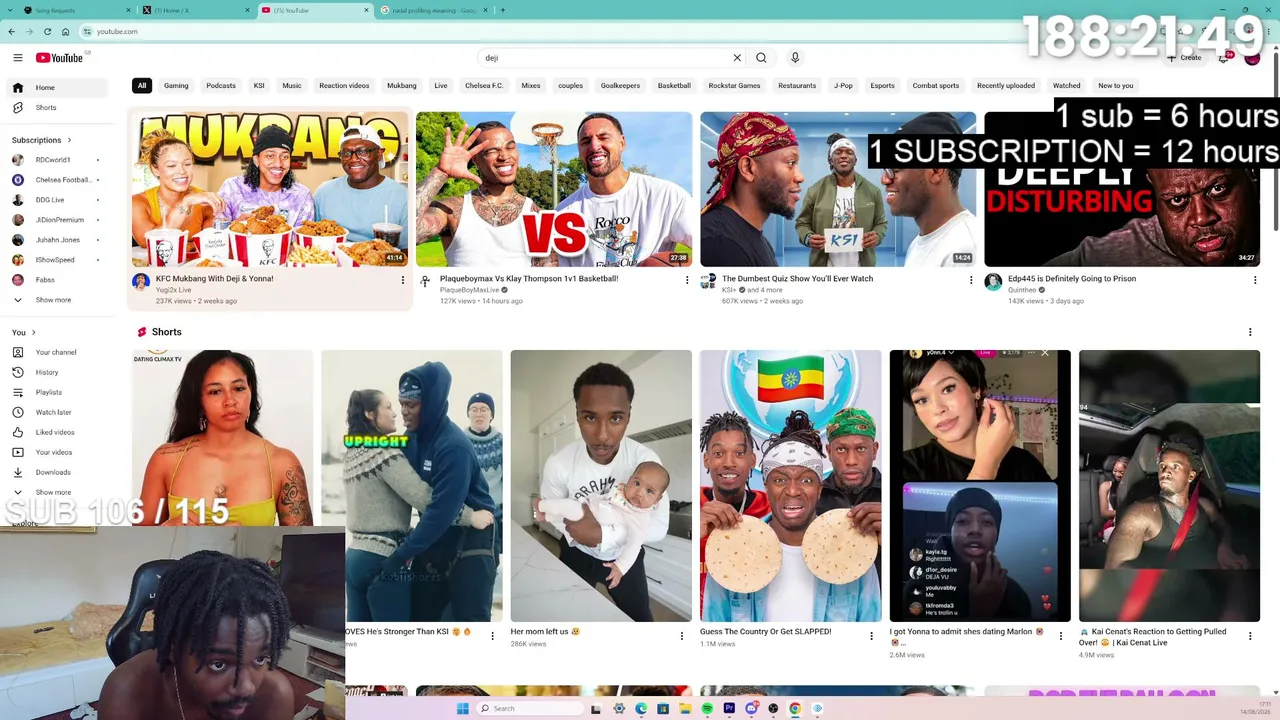Image resolution: width=1280 pixels, height=720 pixels.
Task: Expand the Subscriptions section chevron
Action: [x=69, y=140]
